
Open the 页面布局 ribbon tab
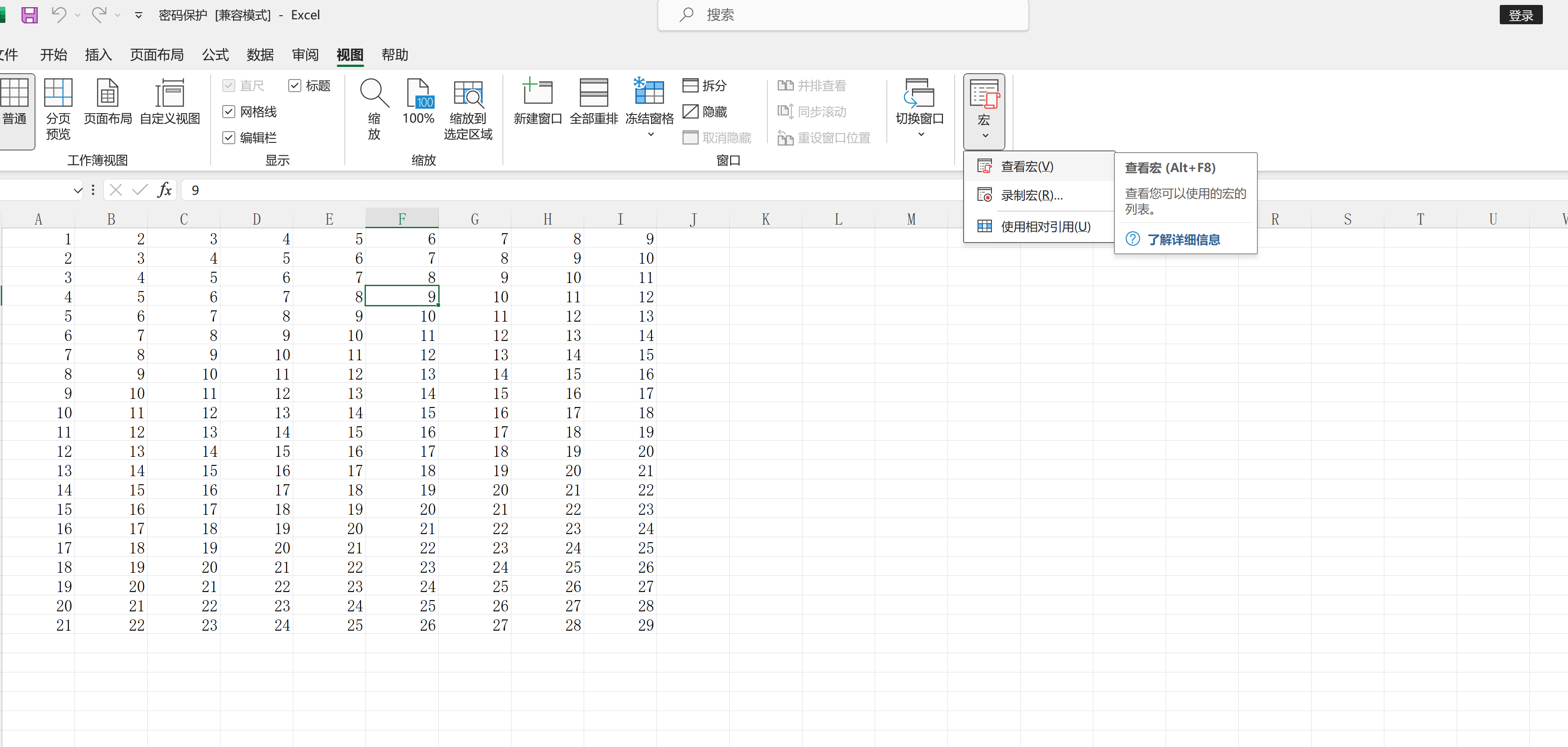click(x=157, y=55)
